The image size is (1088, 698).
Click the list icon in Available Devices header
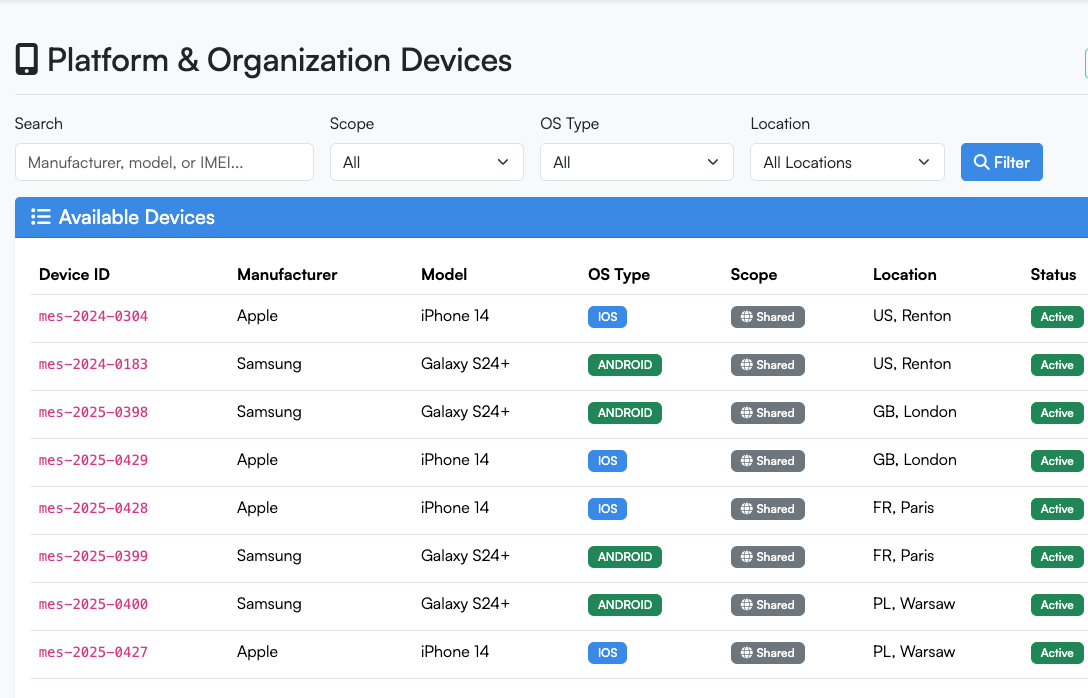pos(41,217)
